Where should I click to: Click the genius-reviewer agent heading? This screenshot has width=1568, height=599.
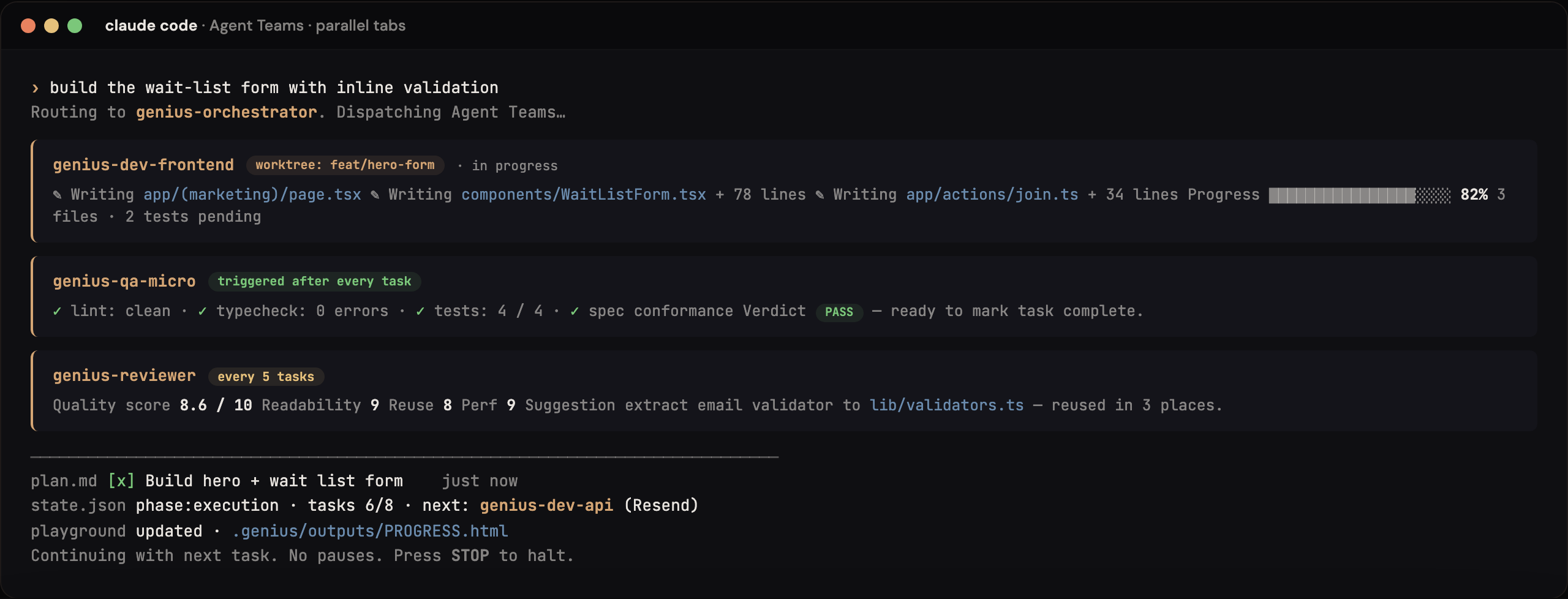click(x=124, y=376)
